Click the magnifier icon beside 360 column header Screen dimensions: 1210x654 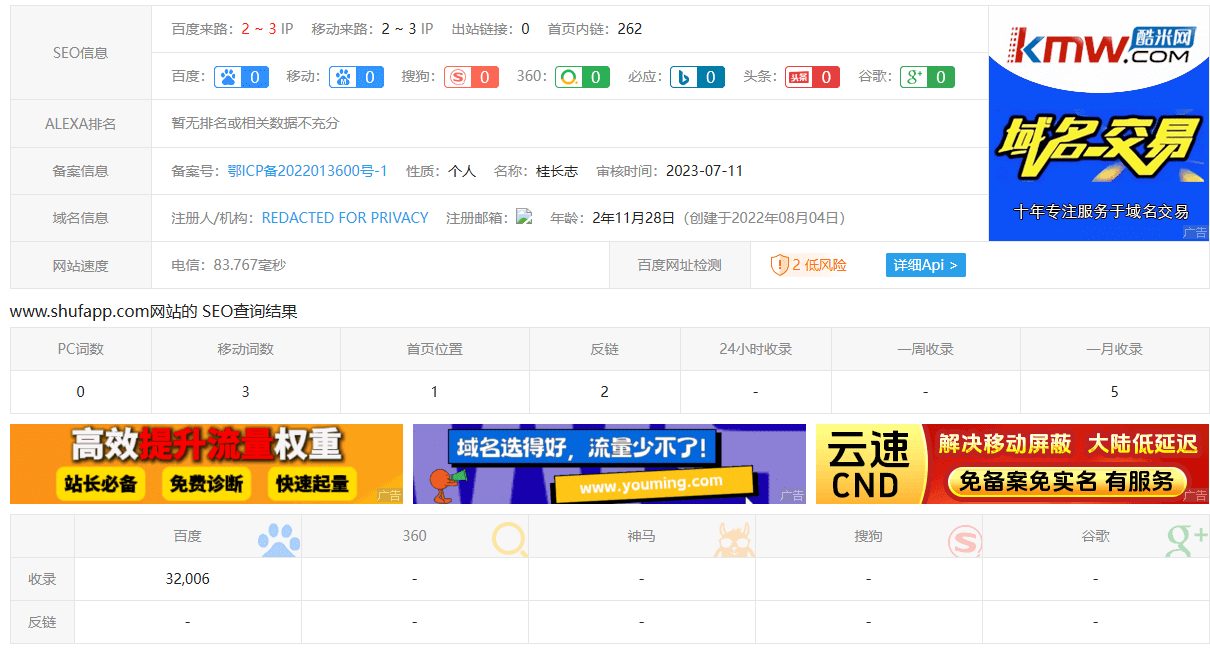click(x=508, y=536)
